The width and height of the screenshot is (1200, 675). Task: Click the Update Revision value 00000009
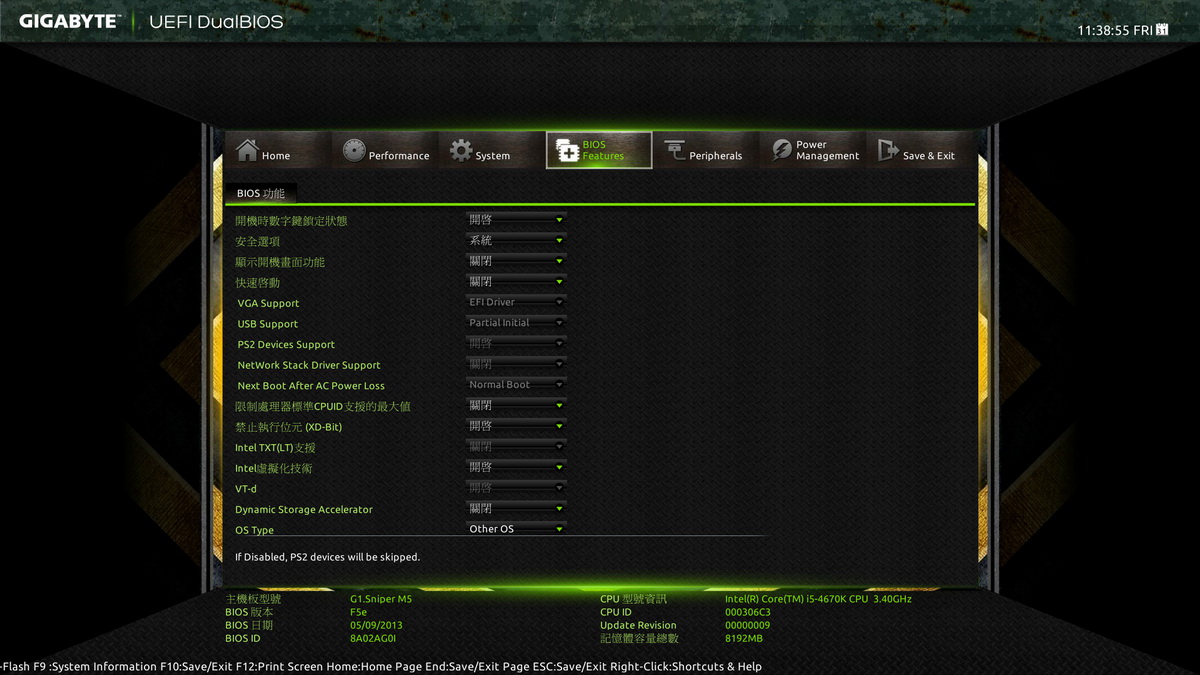[748, 625]
